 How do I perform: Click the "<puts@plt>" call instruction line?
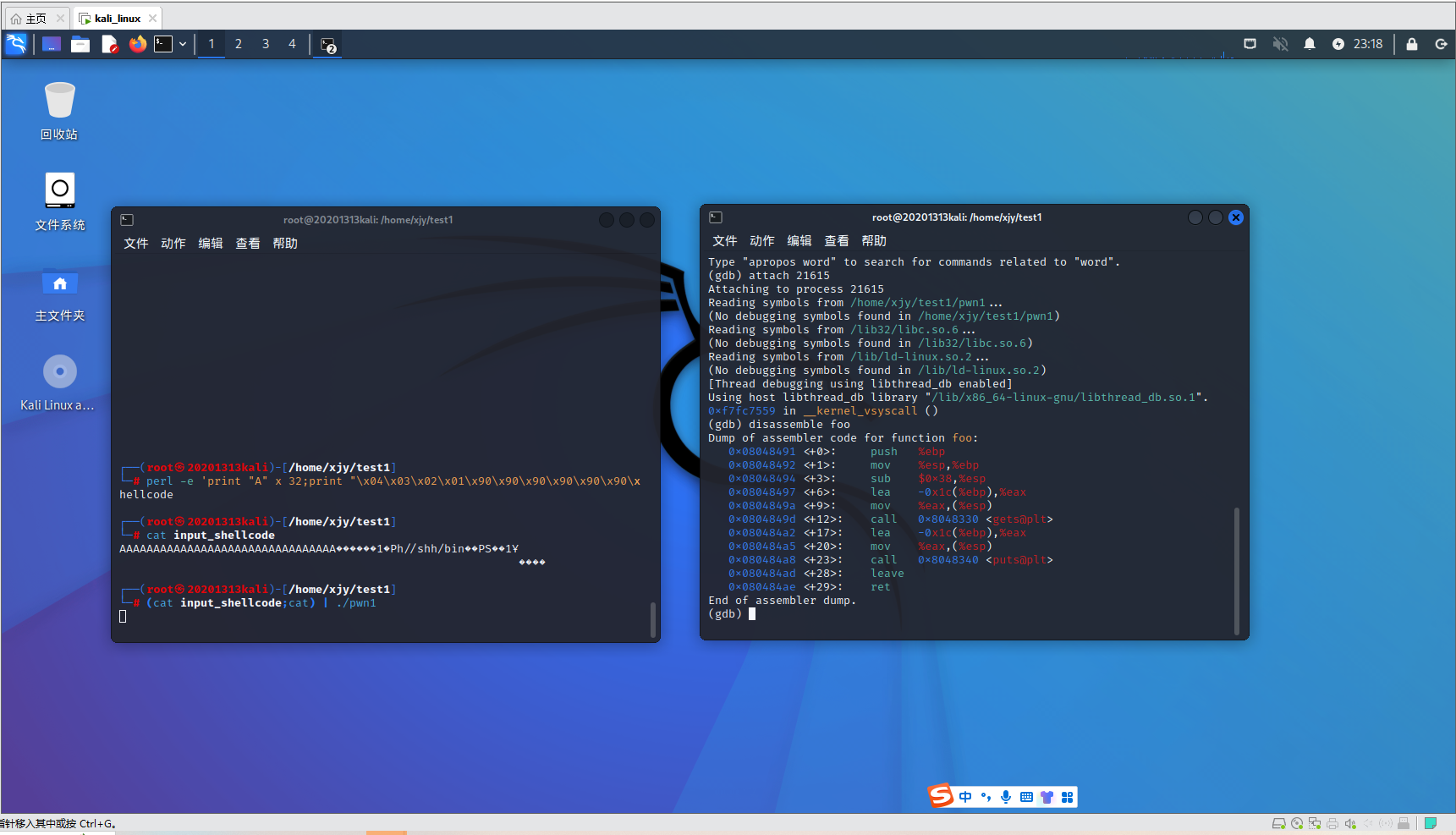point(891,560)
